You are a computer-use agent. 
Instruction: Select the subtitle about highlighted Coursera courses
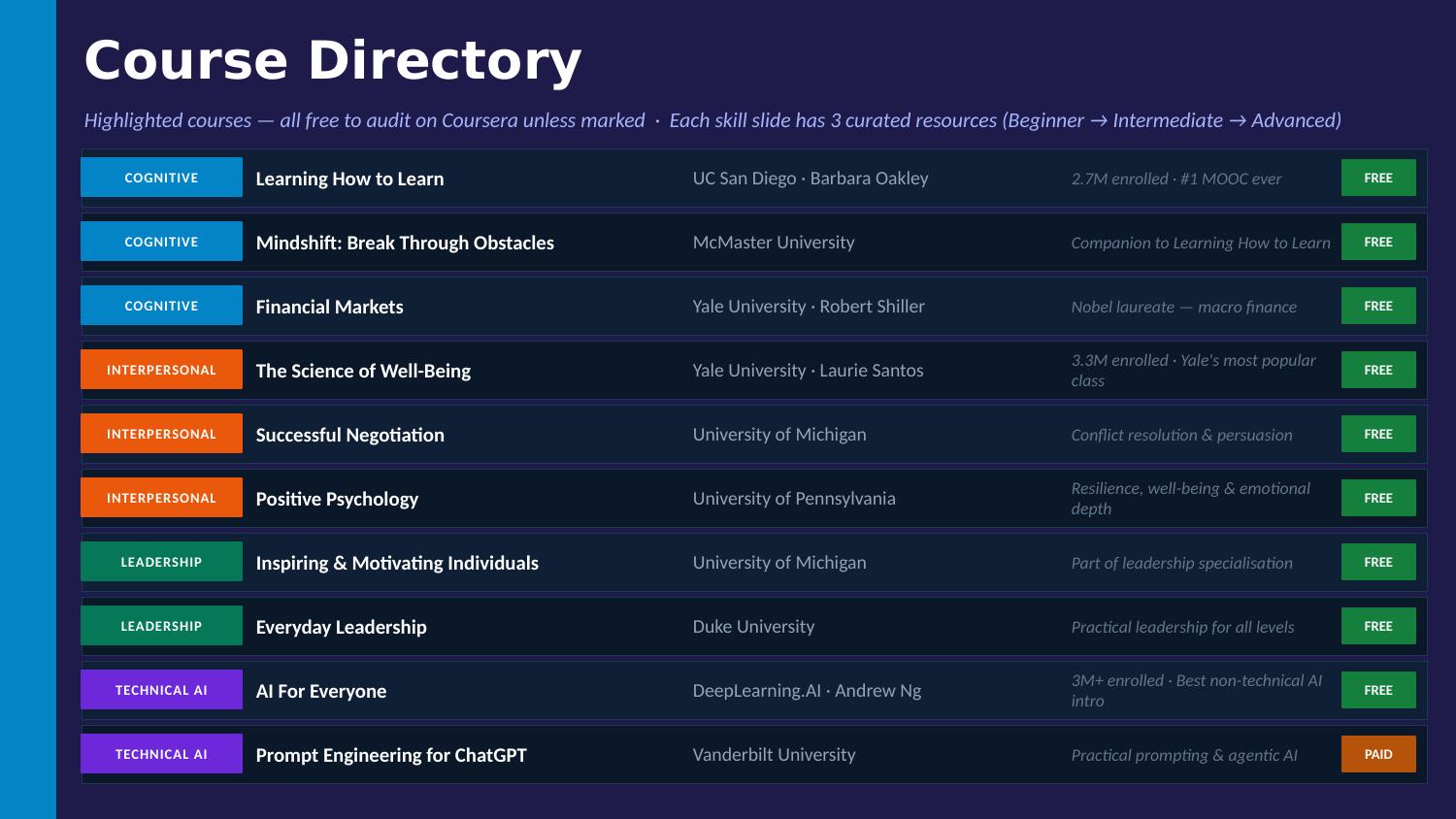[x=712, y=120]
